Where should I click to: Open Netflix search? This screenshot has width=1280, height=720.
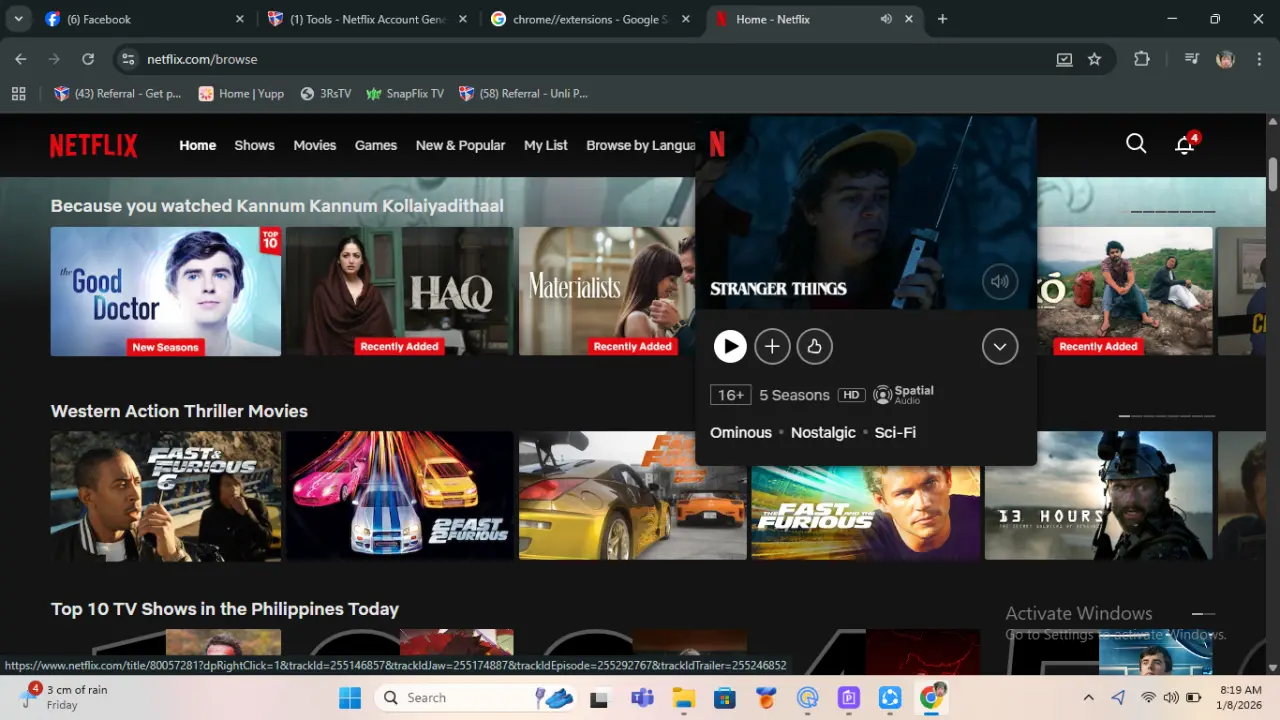[1136, 144]
